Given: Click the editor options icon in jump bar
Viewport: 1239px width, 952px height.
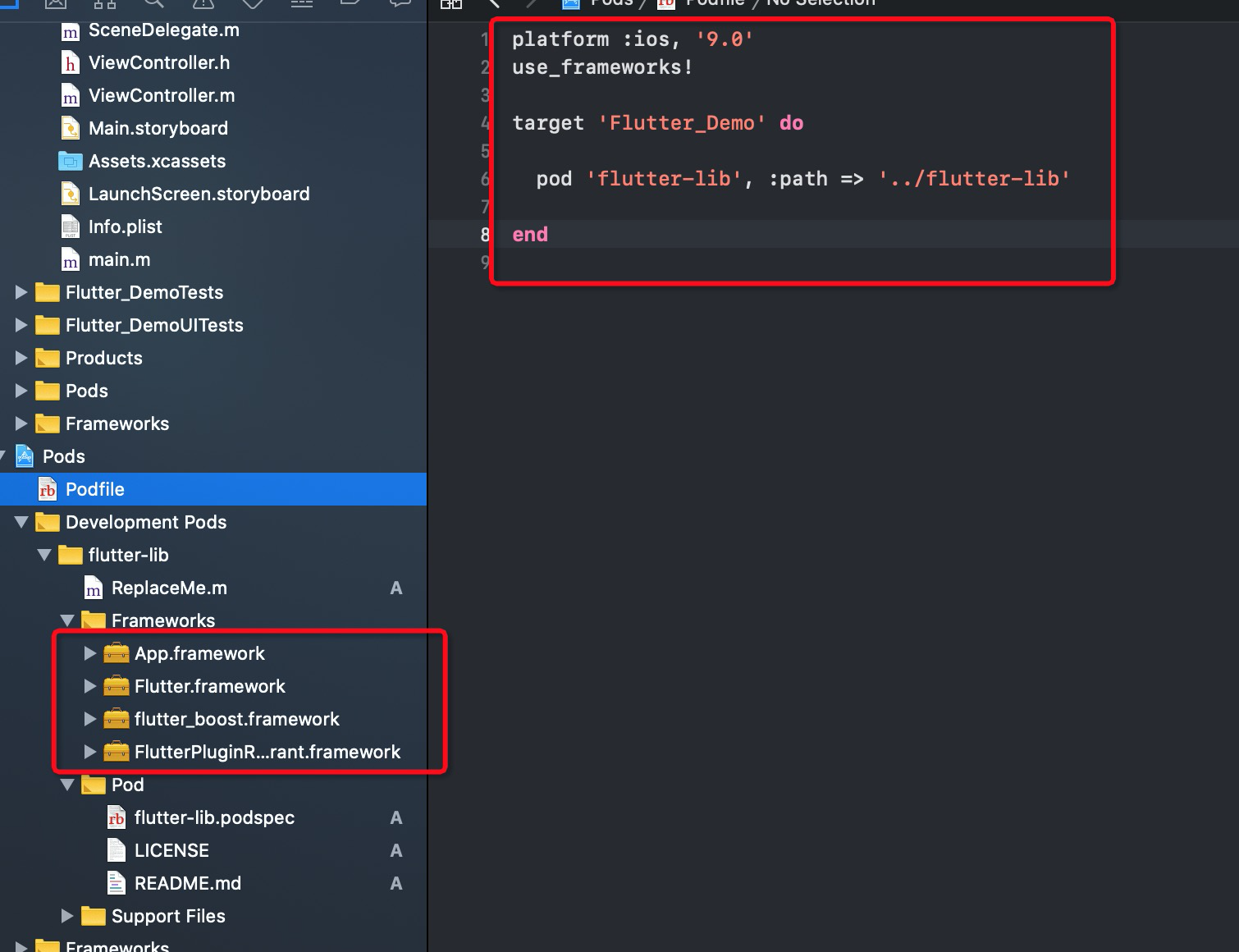Looking at the screenshot, I should click(451, 5).
